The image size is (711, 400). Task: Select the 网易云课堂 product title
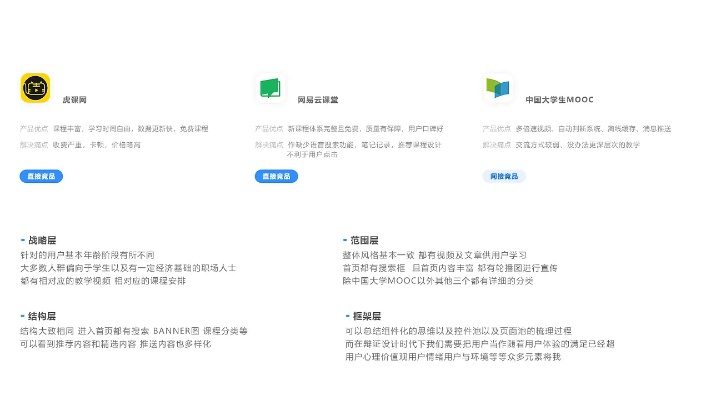pos(317,100)
